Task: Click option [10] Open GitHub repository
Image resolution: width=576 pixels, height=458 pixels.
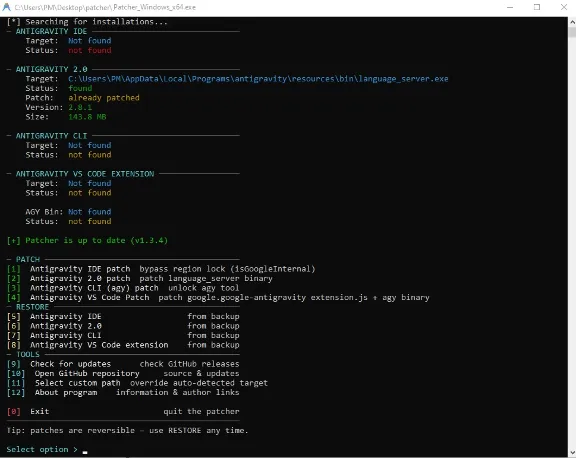Action: point(123,374)
